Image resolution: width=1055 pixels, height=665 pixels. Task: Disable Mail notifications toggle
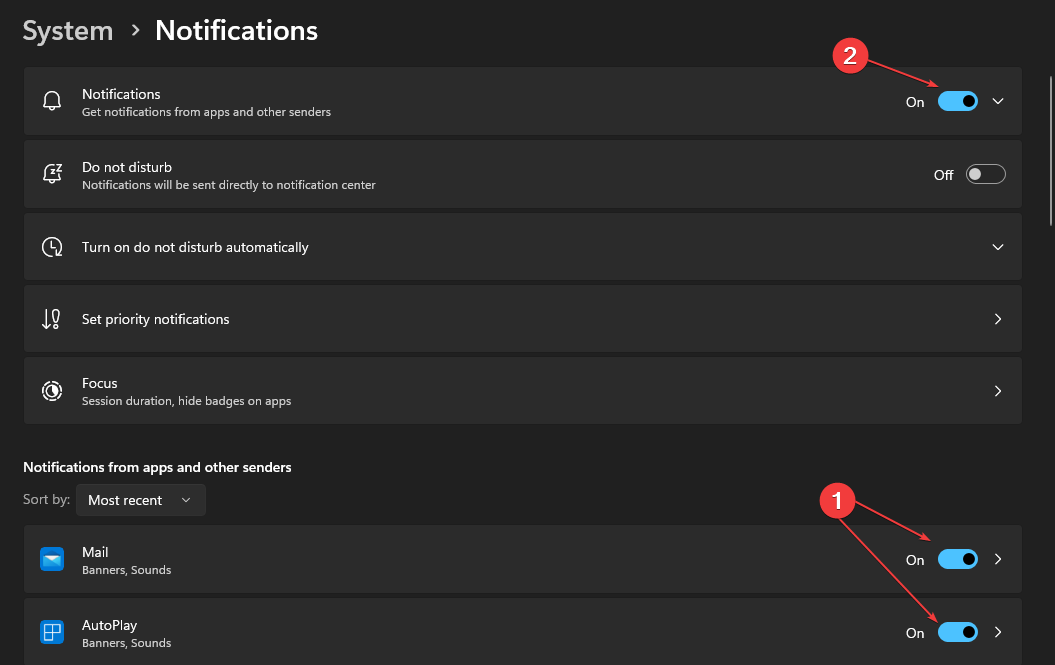(x=957, y=560)
